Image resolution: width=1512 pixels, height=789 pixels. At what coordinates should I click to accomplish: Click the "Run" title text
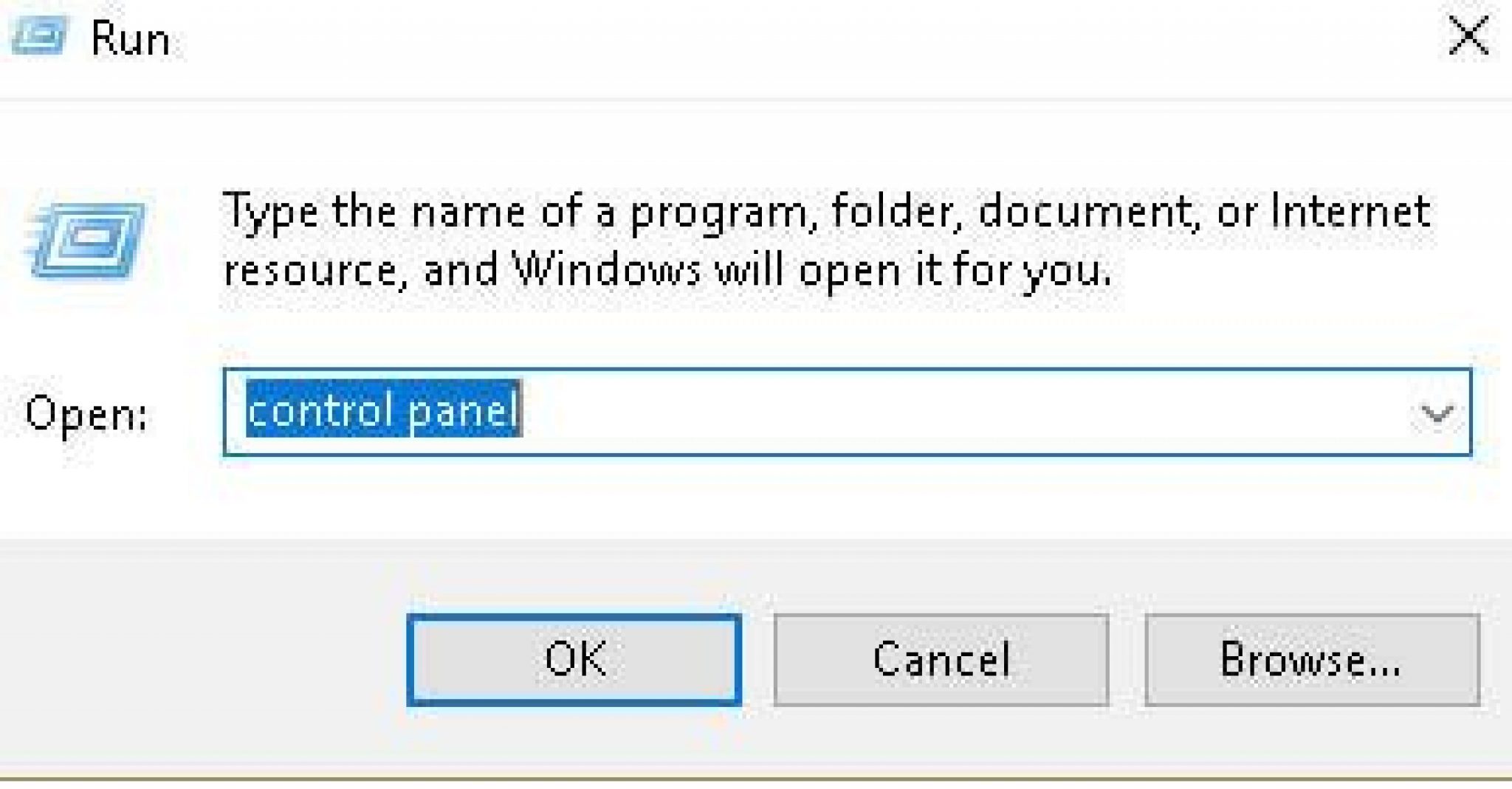(x=131, y=38)
